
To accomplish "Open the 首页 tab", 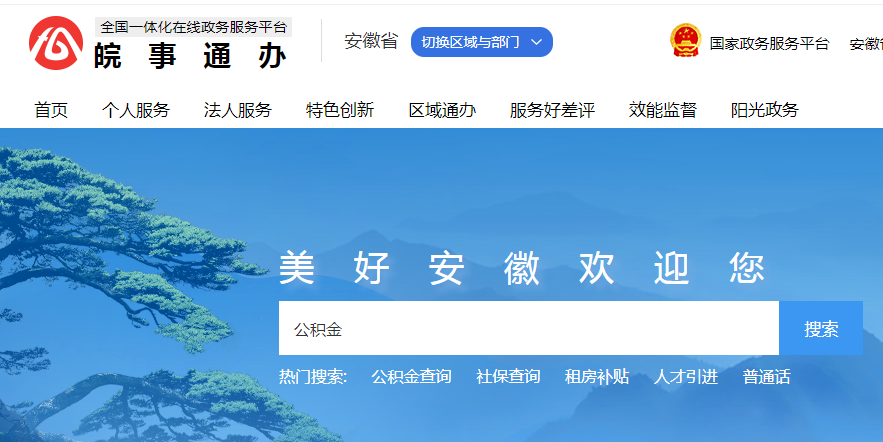I will [x=51, y=110].
